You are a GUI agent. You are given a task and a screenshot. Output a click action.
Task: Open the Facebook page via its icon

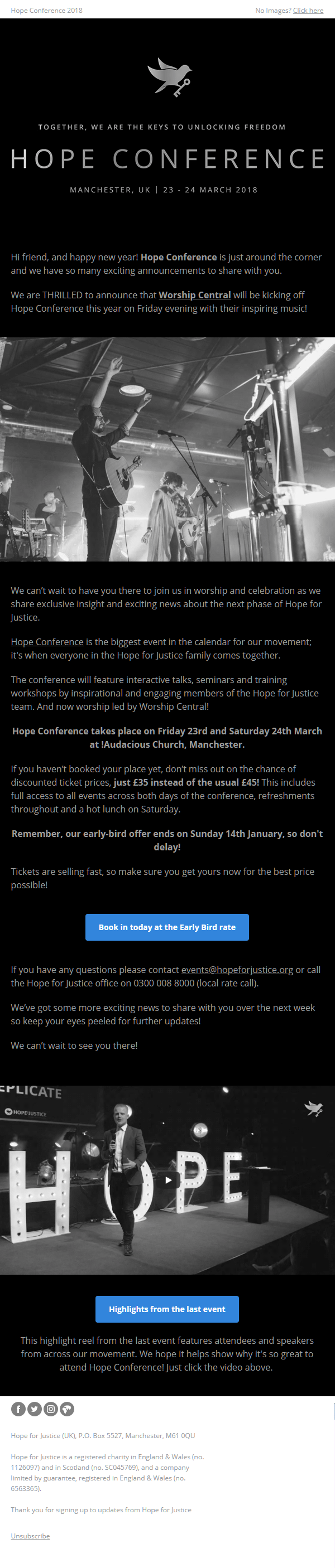tap(18, 1409)
